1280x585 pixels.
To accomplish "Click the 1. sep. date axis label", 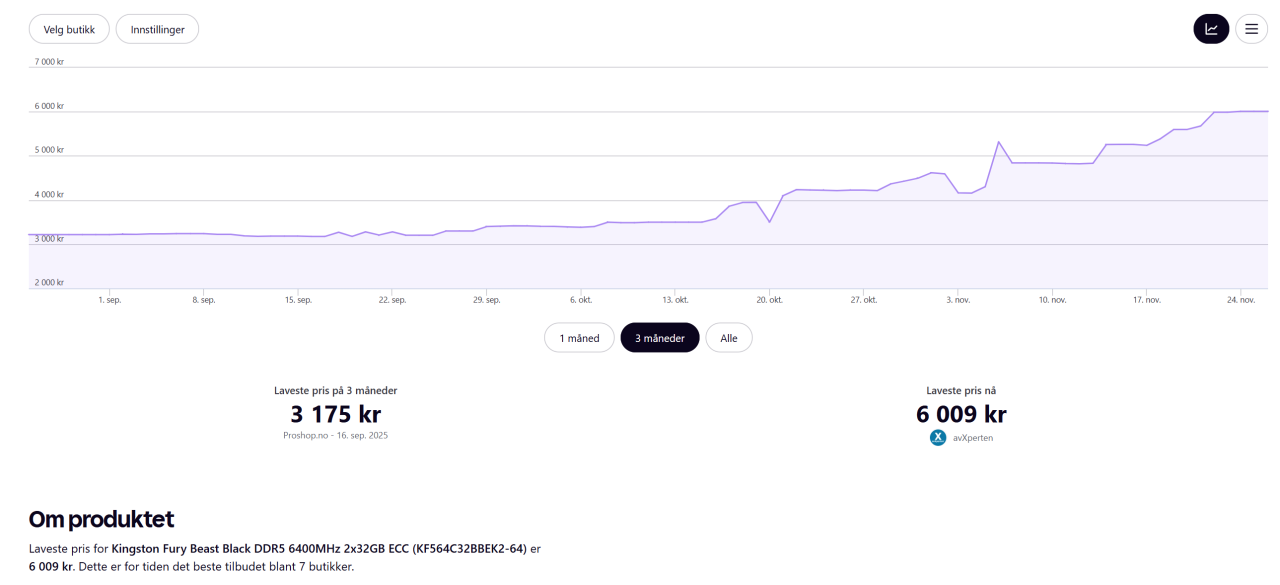I will 109,300.
